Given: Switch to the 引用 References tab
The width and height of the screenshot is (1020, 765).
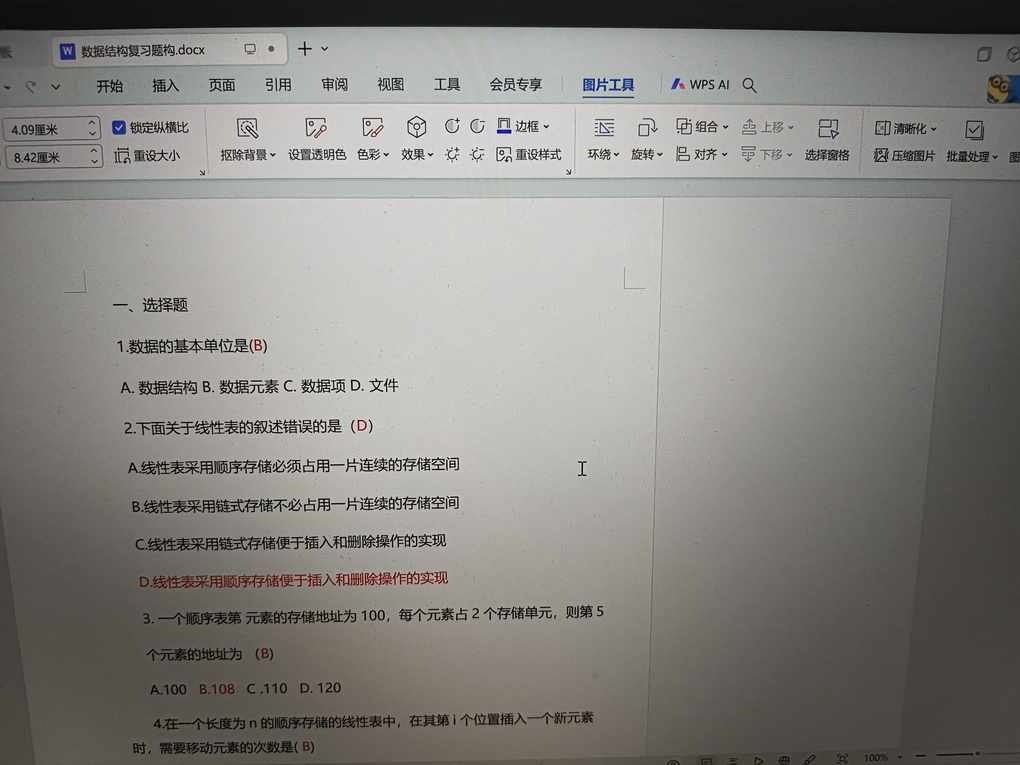Looking at the screenshot, I should click(x=278, y=85).
